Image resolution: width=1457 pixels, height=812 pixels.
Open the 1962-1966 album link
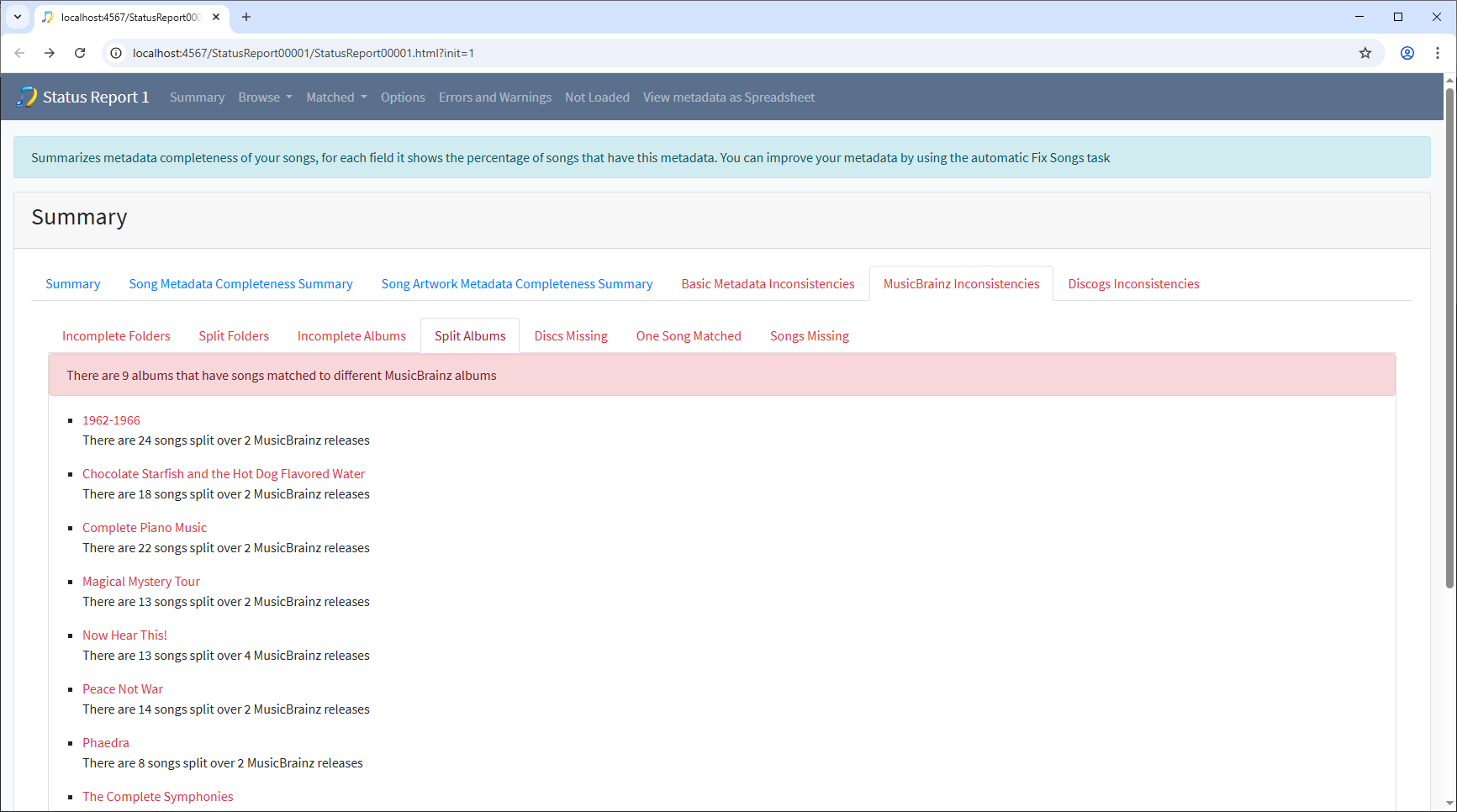[x=111, y=420]
